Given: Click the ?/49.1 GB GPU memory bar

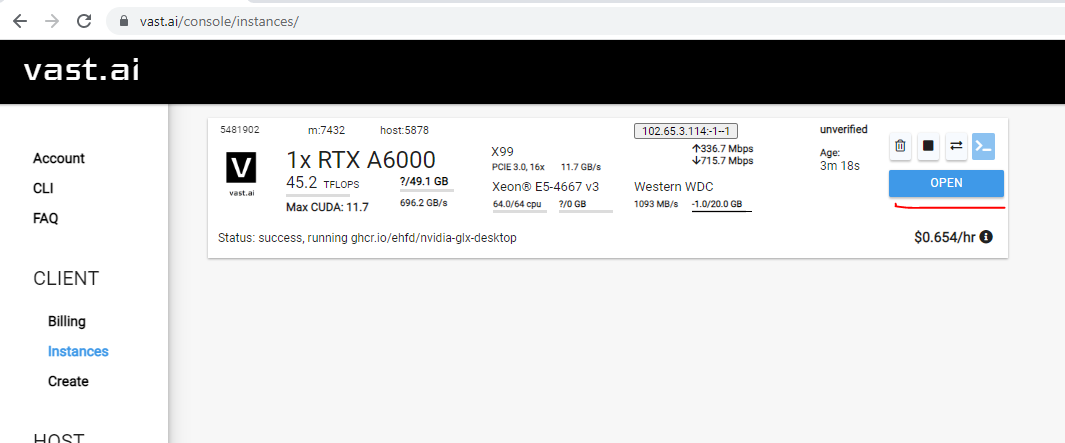Looking at the screenshot, I should click(427, 184).
